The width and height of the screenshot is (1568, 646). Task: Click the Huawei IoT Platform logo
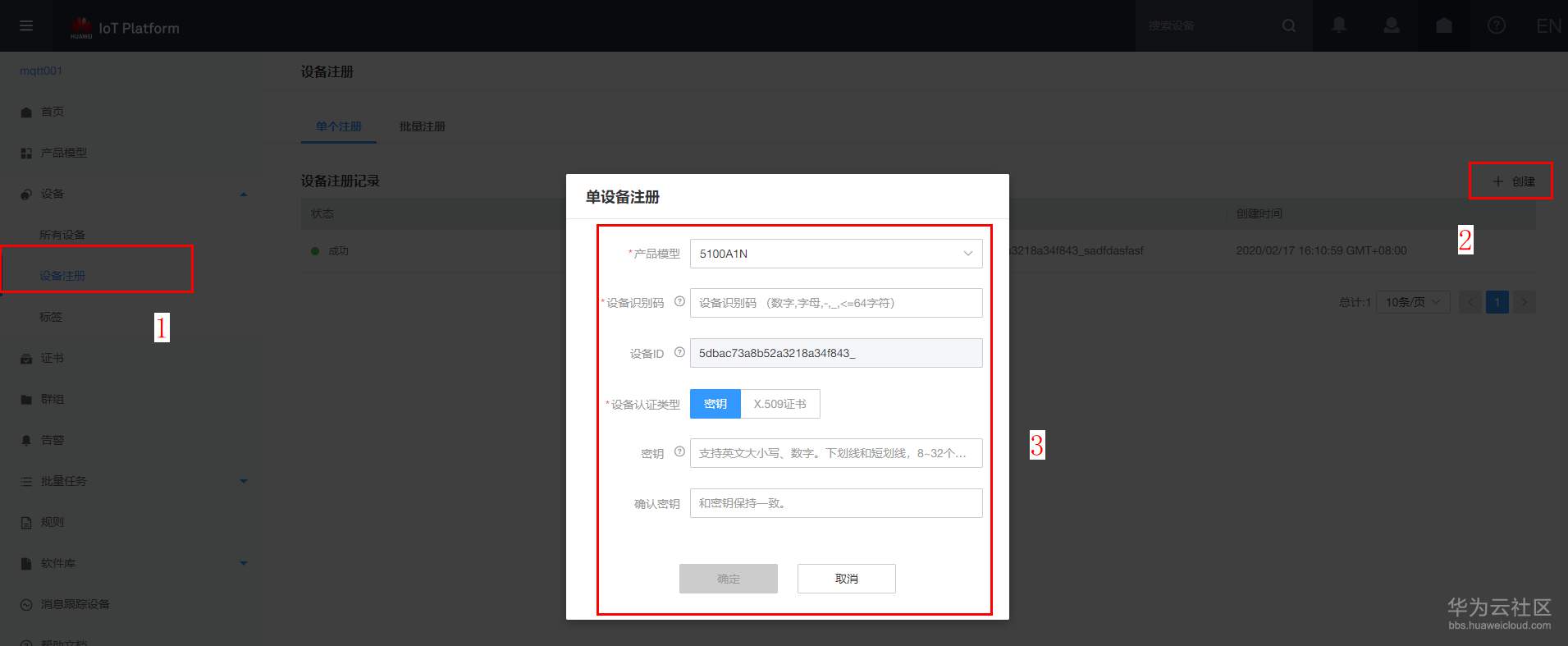coord(125,28)
